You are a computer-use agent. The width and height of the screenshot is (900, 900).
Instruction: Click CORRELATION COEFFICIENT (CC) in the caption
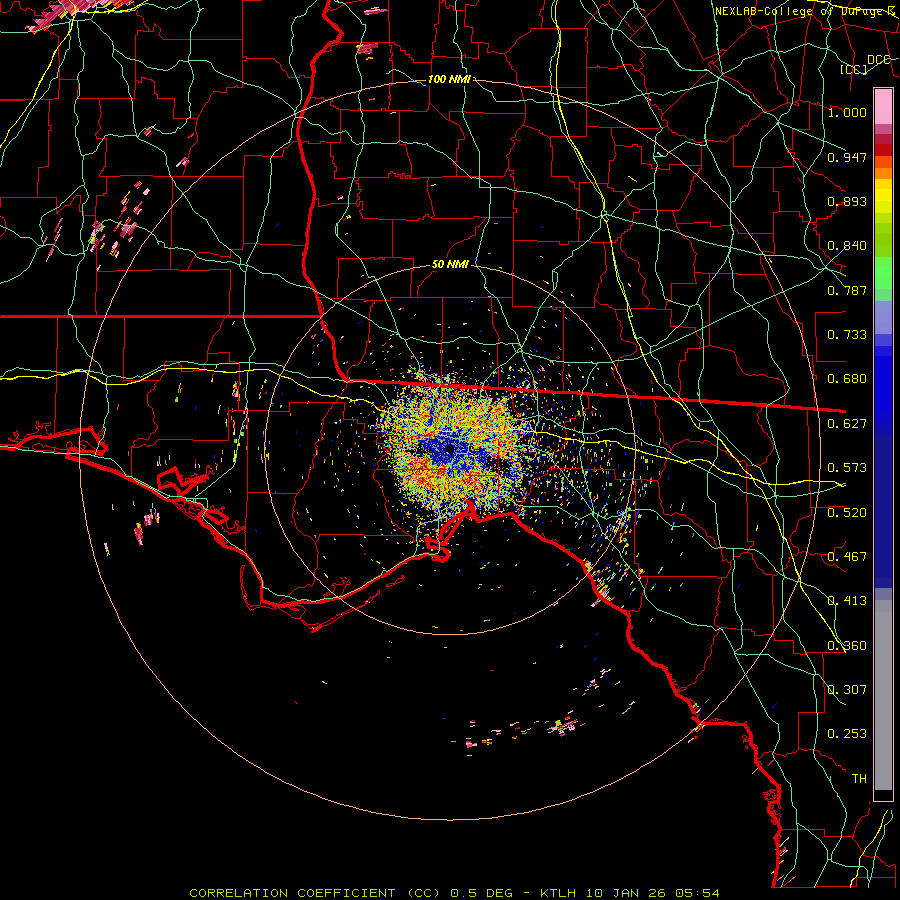click(x=315, y=893)
